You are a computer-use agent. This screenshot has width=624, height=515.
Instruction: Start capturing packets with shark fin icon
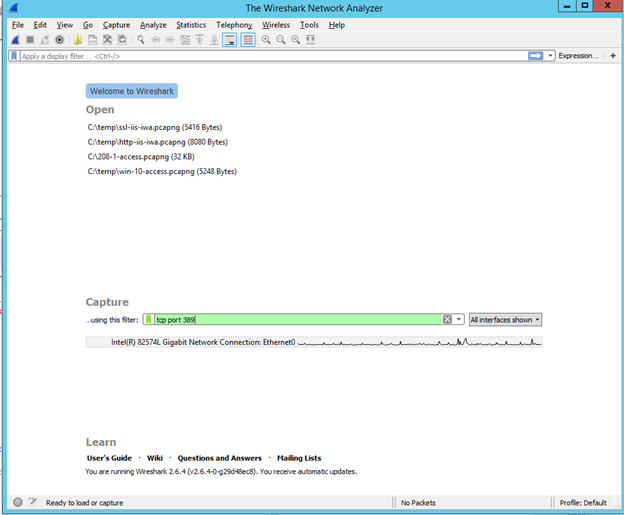[15, 40]
